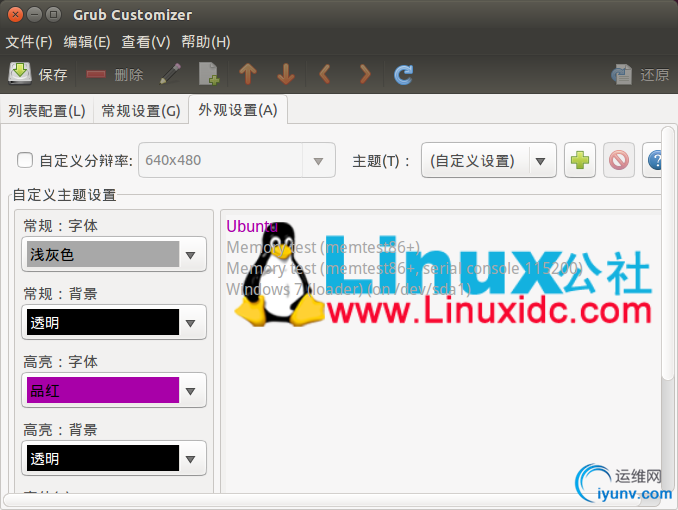Expand 常规：字体 color dropdown arrow

(191, 255)
